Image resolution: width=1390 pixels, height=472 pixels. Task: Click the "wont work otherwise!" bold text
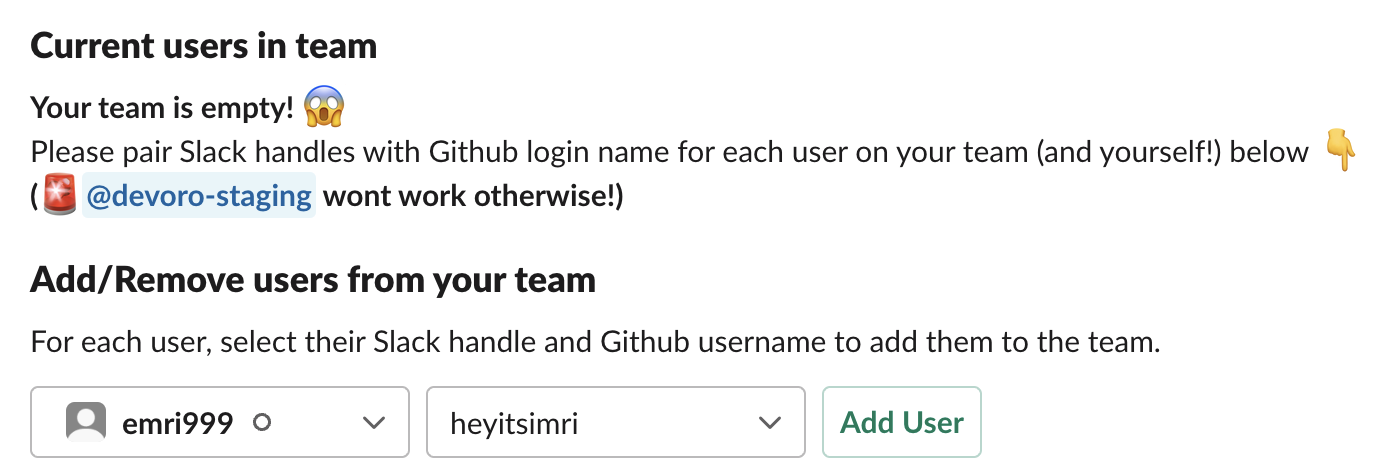[473, 196]
